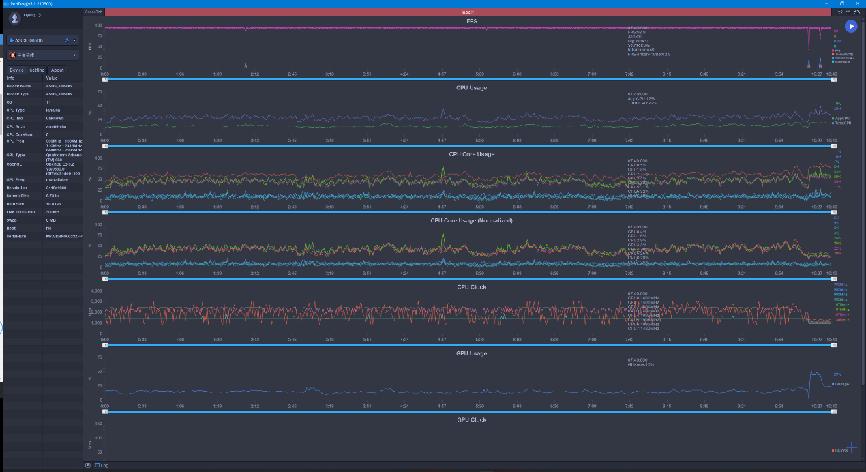The image size is (866, 472).
Task: Click the Info column header
Action: click(x=10, y=78)
